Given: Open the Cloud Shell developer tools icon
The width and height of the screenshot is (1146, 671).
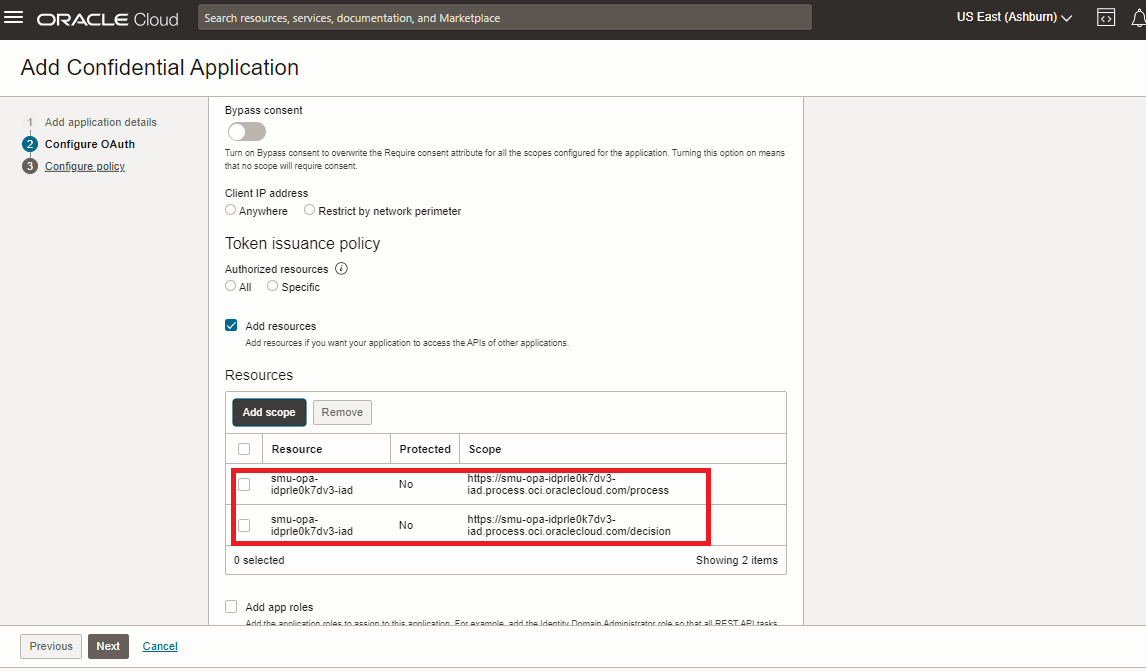Looking at the screenshot, I should [1105, 18].
